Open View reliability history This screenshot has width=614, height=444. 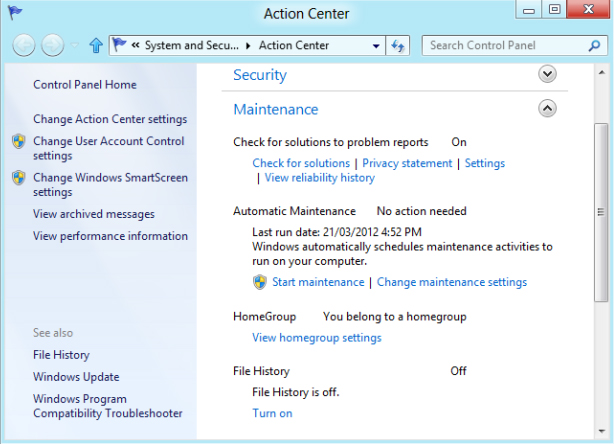(x=319, y=178)
